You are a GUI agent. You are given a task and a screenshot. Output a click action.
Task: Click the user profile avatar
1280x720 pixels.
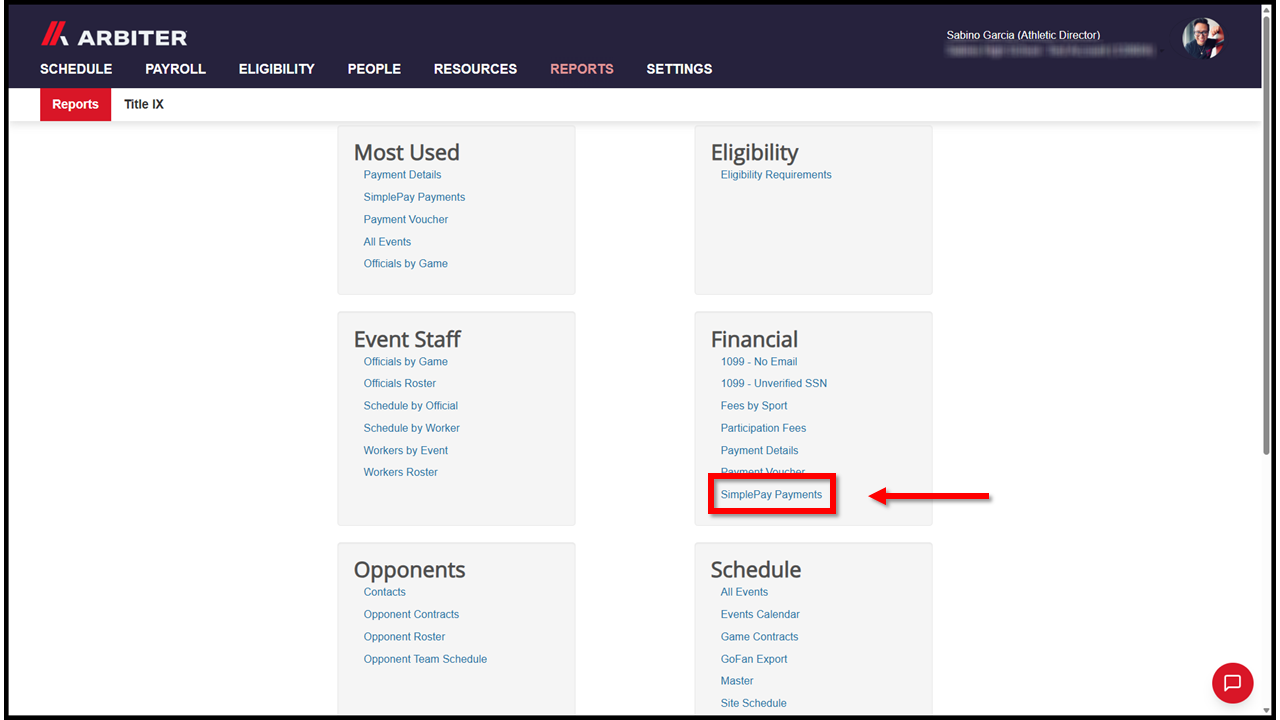(1202, 39)
